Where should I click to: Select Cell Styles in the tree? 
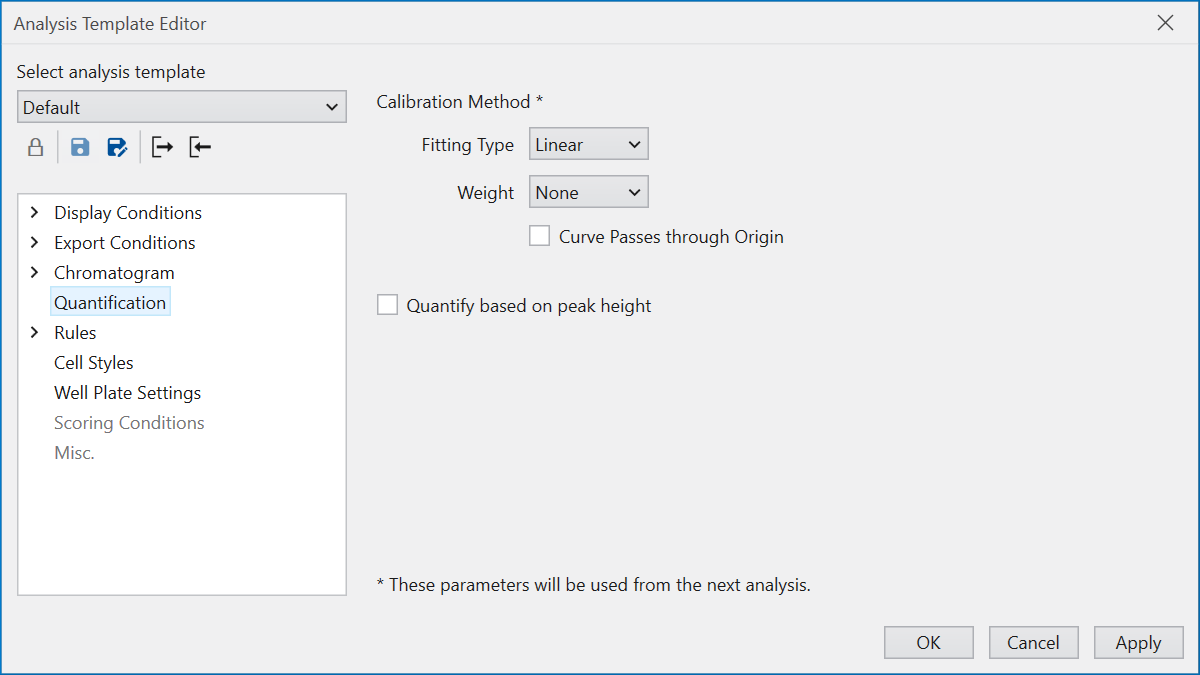[x=93, y=363]
